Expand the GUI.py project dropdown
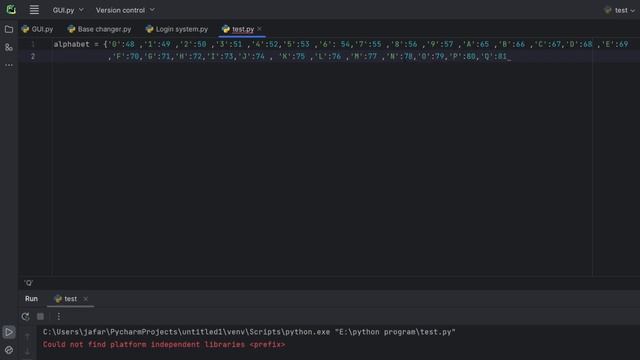This screenshot has height=360, width=640. 68,10
